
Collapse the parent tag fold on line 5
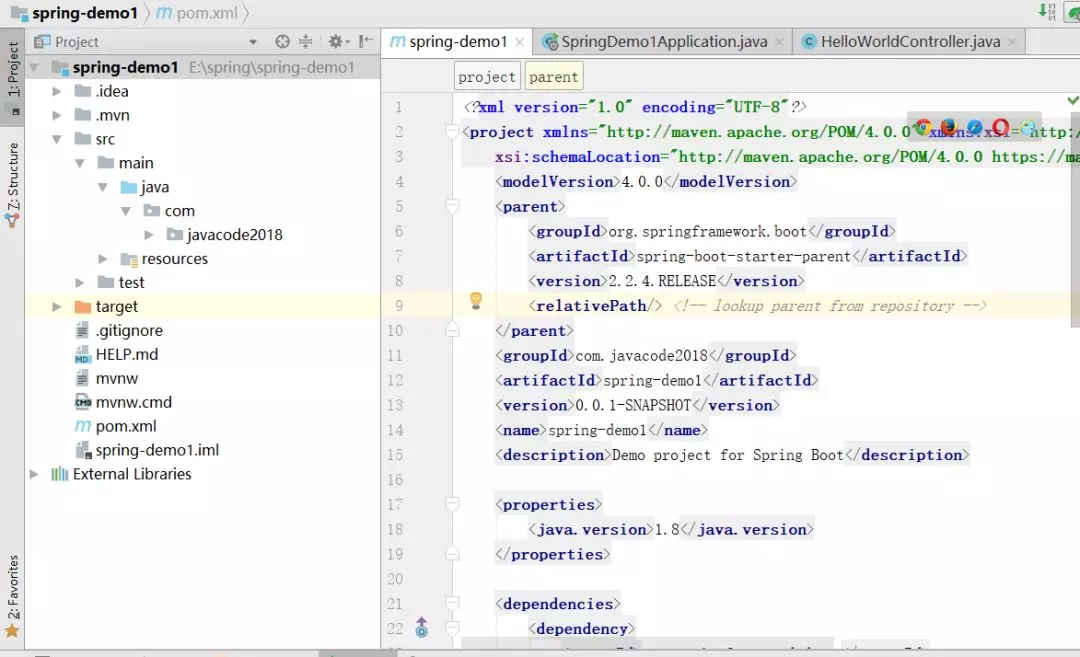tap(452, 207)
